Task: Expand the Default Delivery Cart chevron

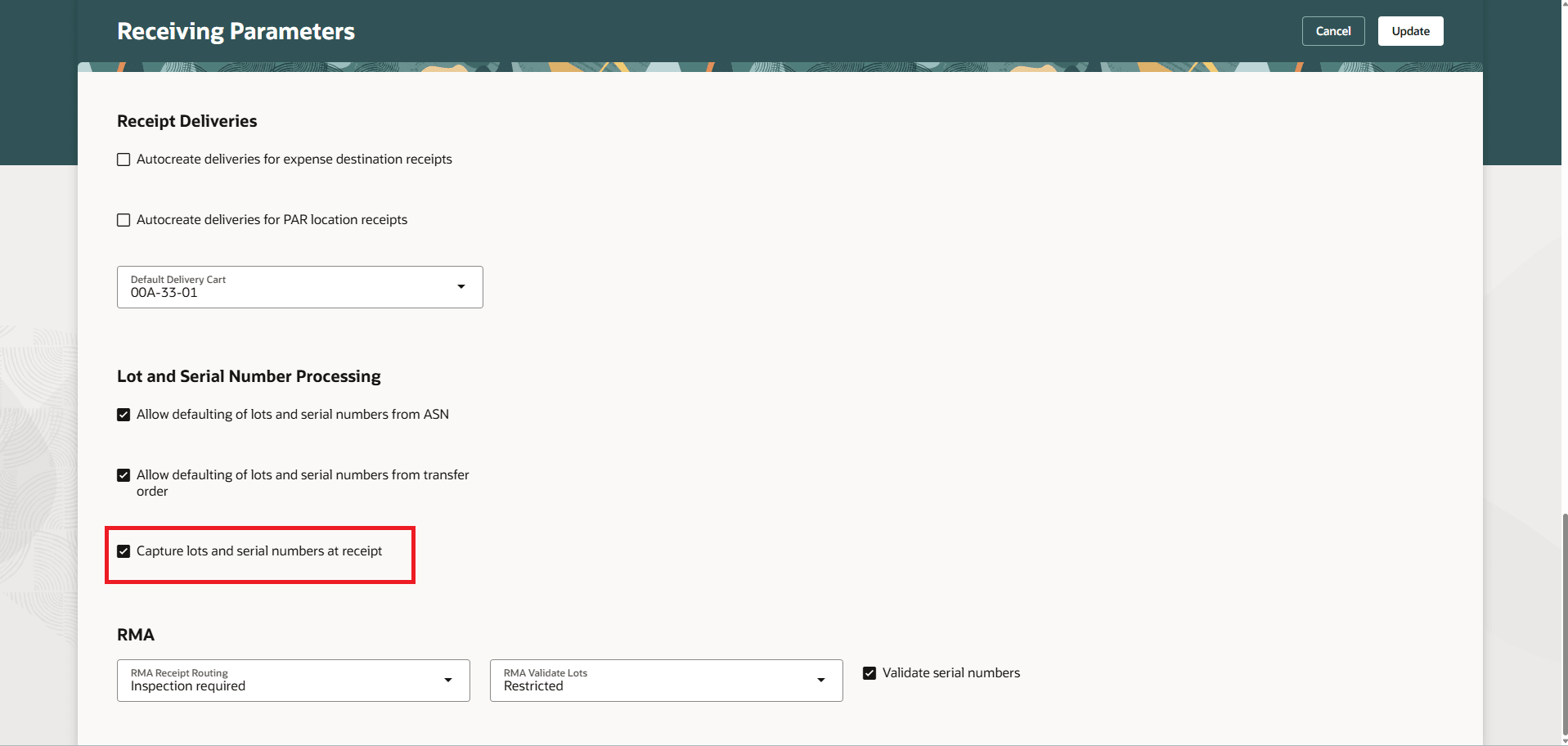Action: pos(461,287)
